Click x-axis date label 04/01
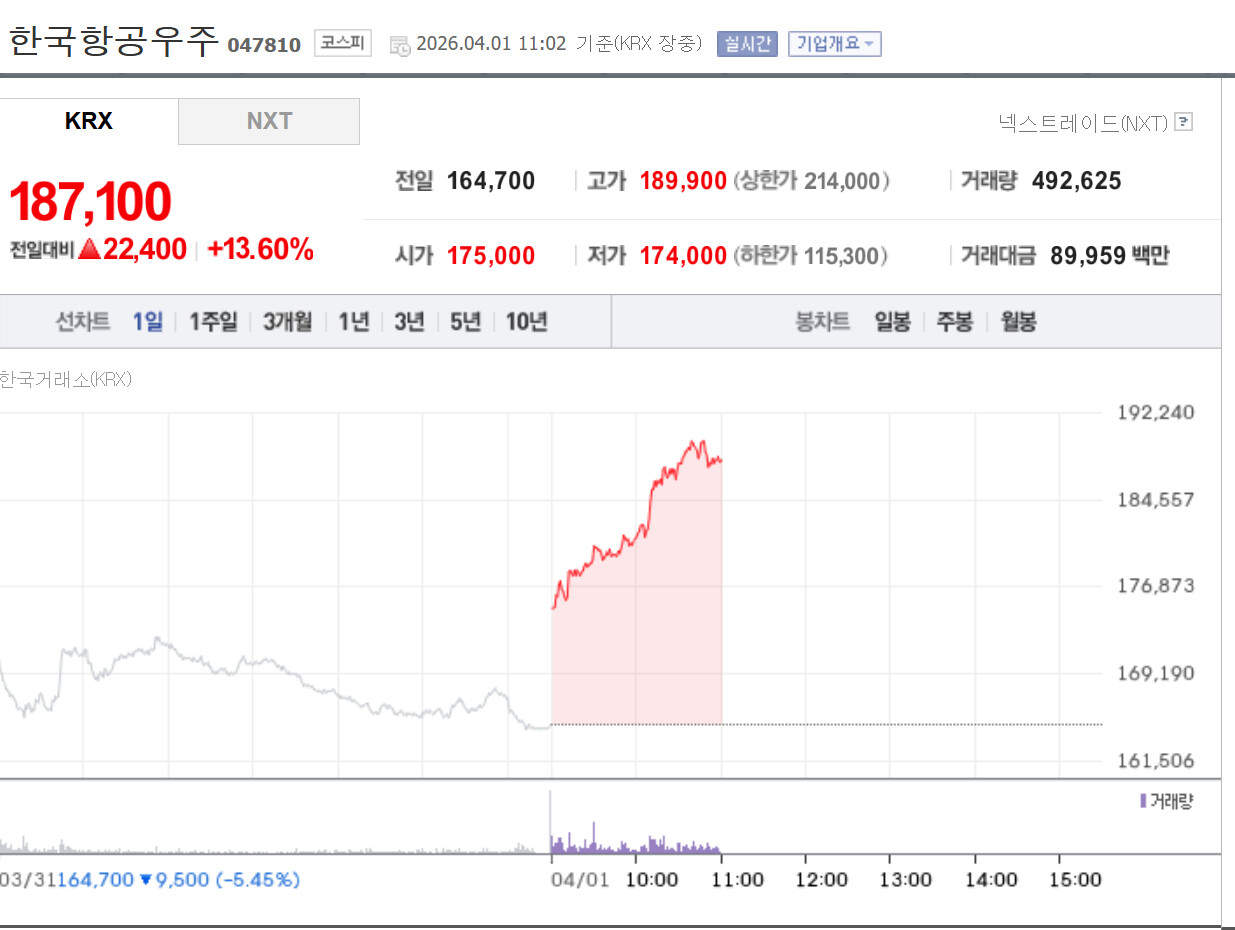Screen dimensions: 1235x930 [579, 880]
